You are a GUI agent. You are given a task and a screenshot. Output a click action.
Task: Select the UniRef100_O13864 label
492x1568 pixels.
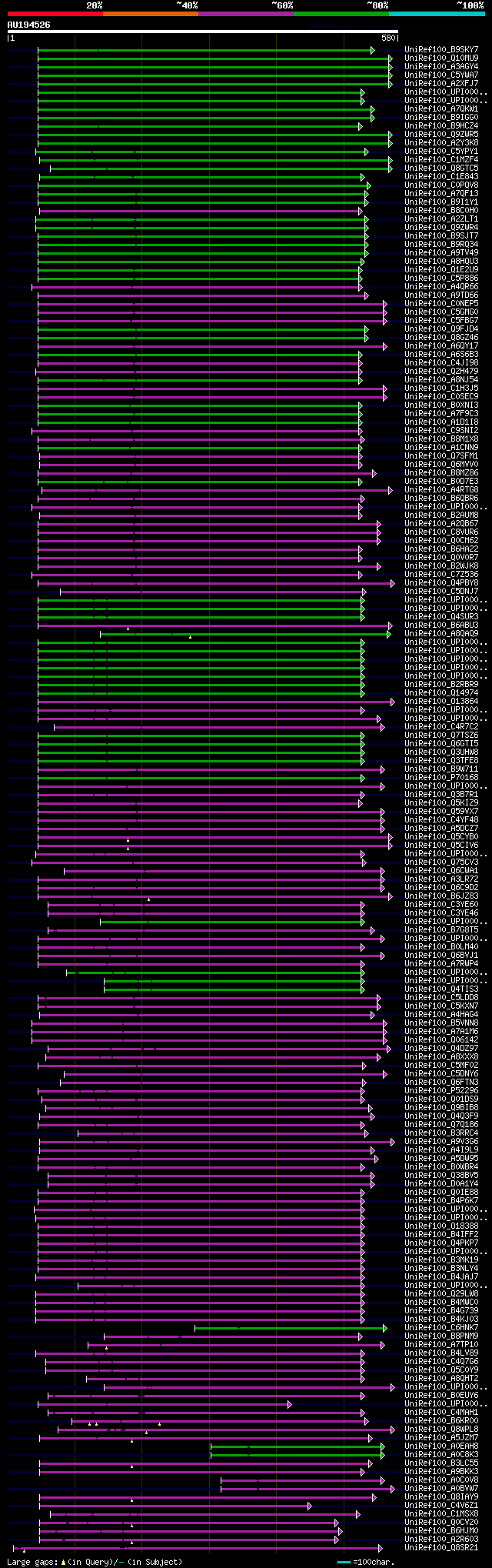[441, 701]
